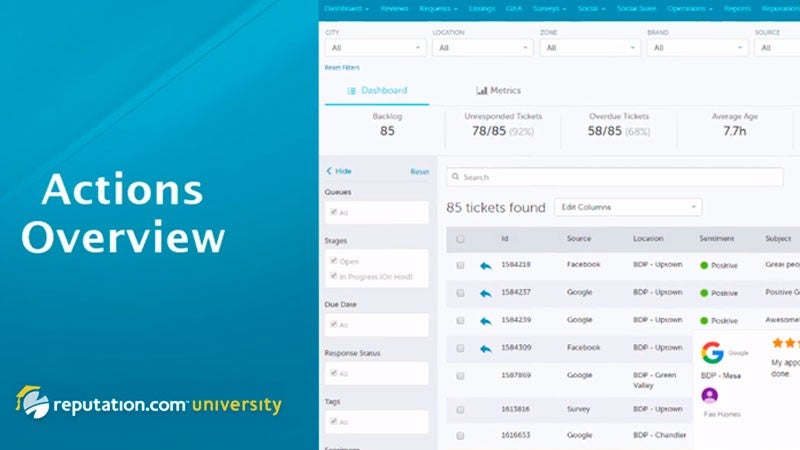800x450 pixels.
Task: Click the list icon beside Dashboard tab
Action: pyautogui.click(x=351, y=91)
